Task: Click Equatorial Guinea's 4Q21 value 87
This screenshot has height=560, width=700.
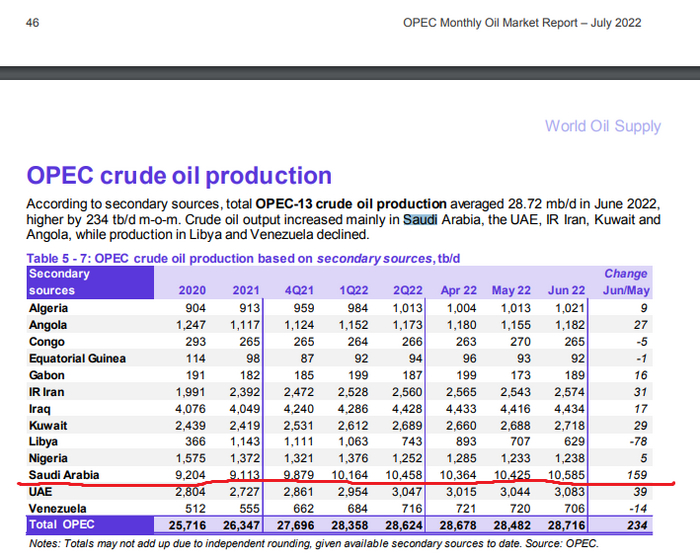Action: click(x=307, y=359)
